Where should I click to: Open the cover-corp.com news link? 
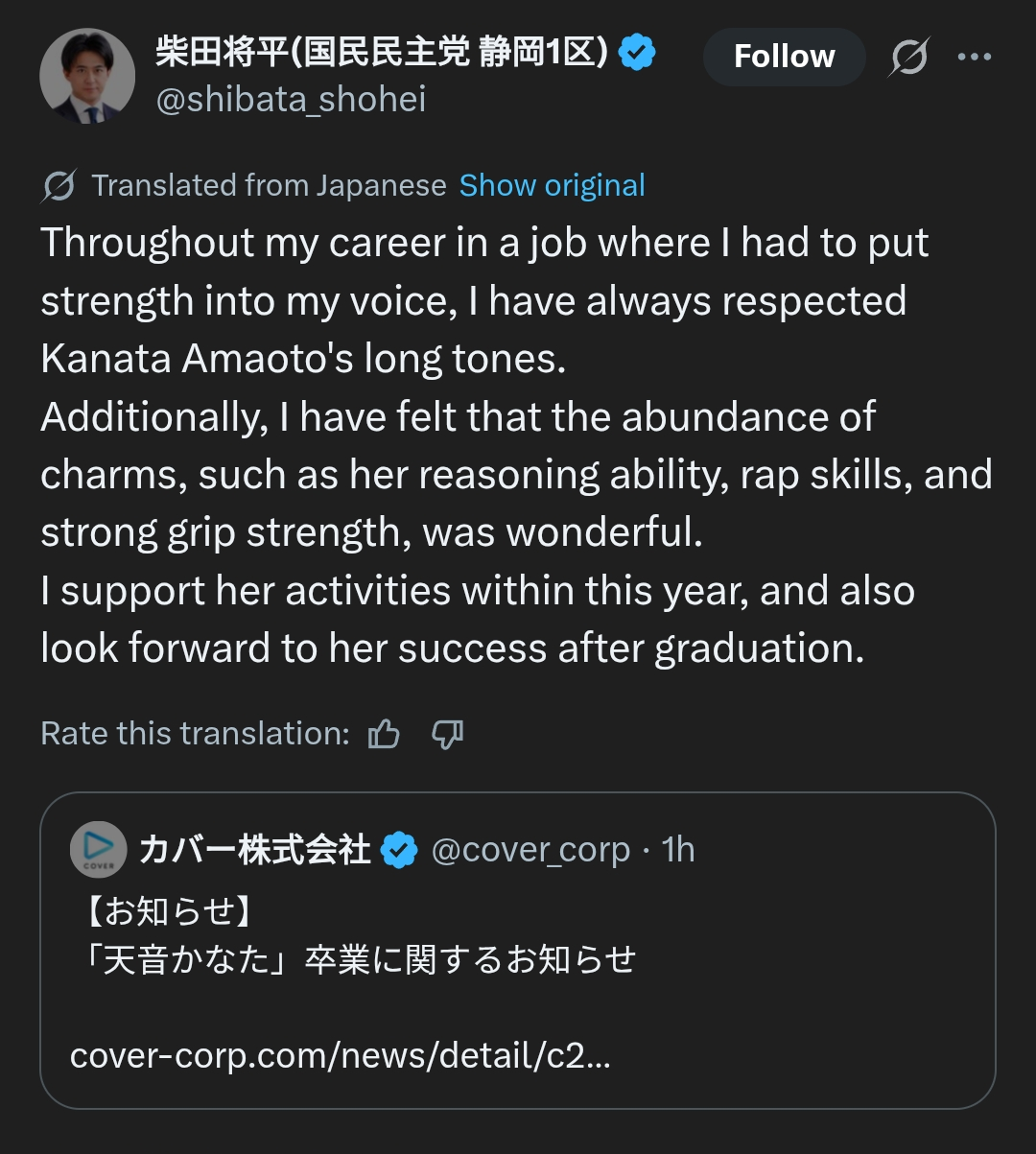[x=340, y=1056]
